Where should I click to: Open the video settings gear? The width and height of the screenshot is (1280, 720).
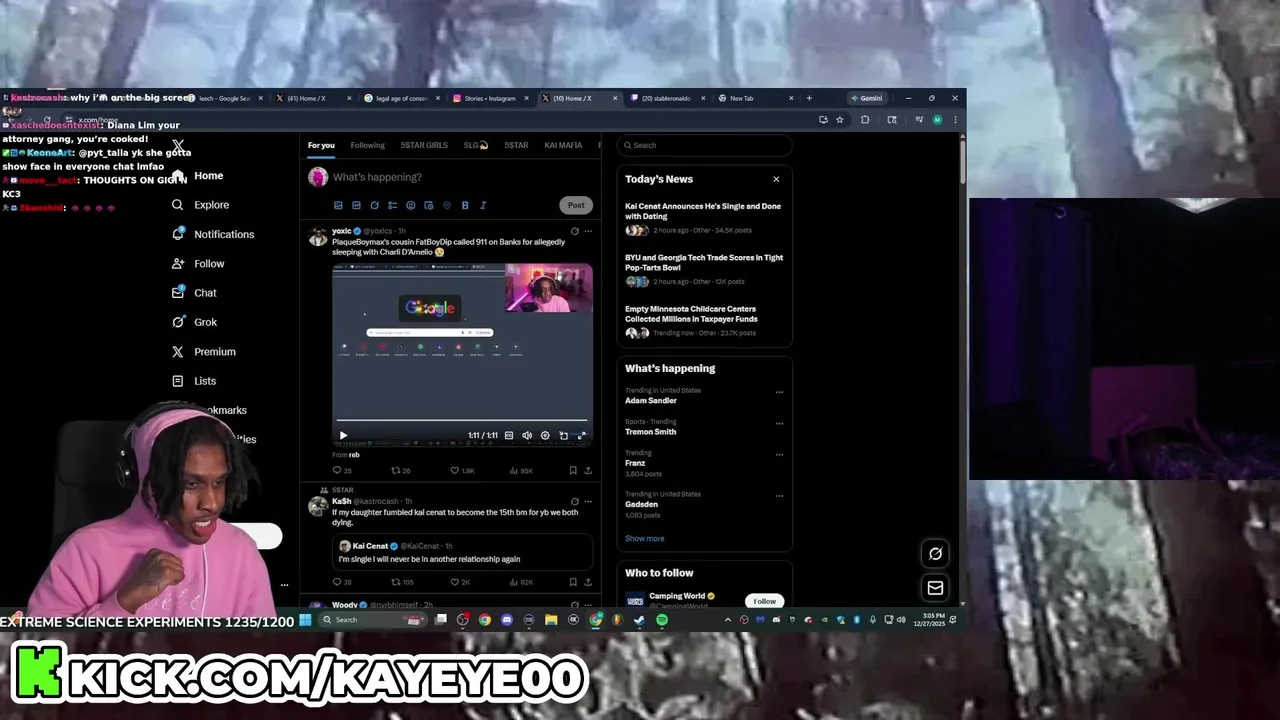pyautogui.click(x=545, y=436)
